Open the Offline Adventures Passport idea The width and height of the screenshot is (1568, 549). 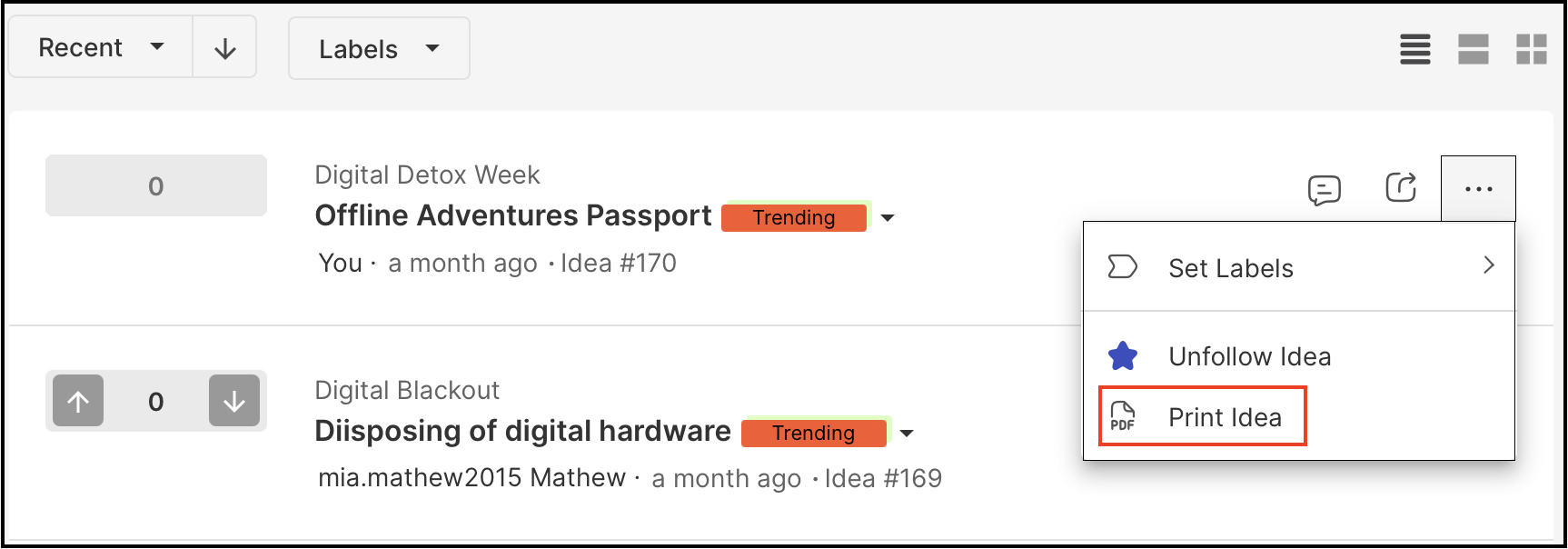point(513,216)
